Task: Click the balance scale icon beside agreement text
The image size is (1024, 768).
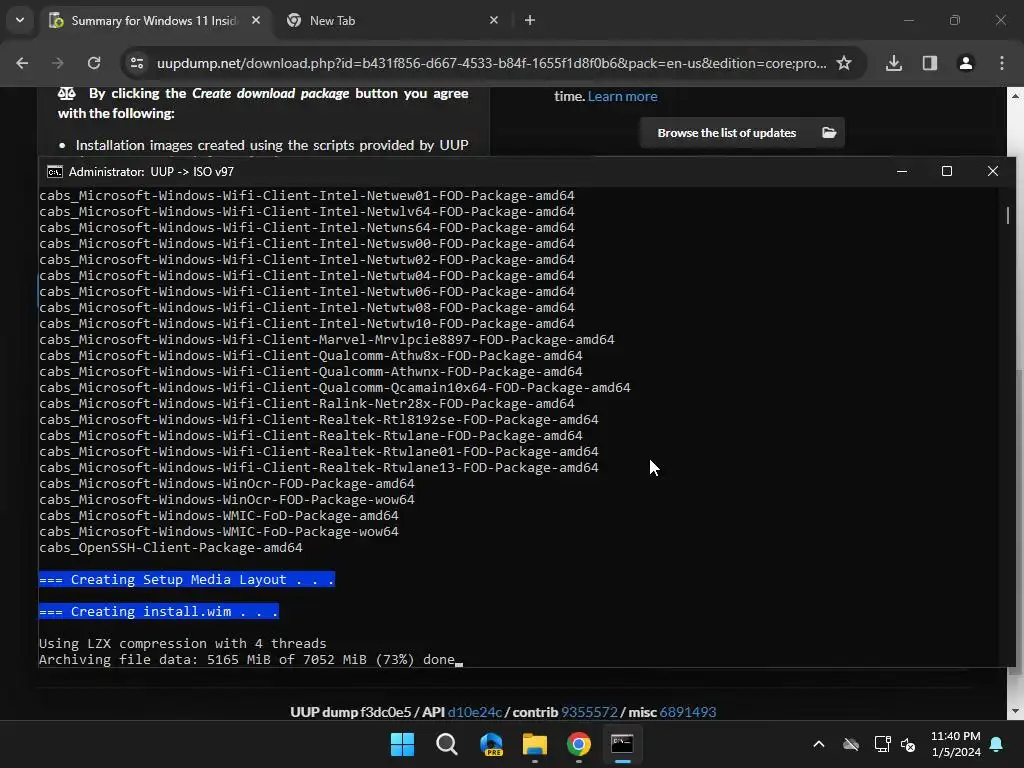Action: 67,93
